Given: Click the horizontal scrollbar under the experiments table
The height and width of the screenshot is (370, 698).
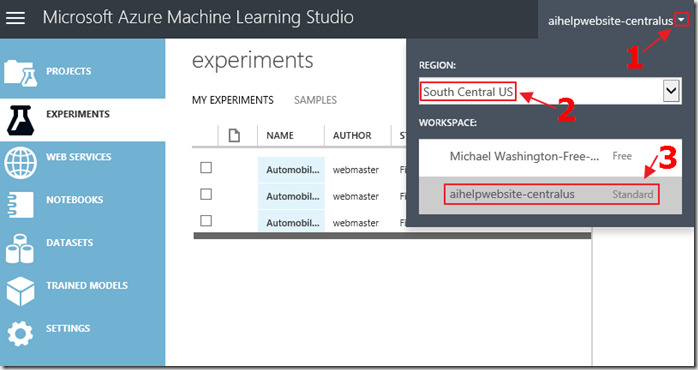Looking at the screenshot, I should pyautogui.click(x=392, y=236).
